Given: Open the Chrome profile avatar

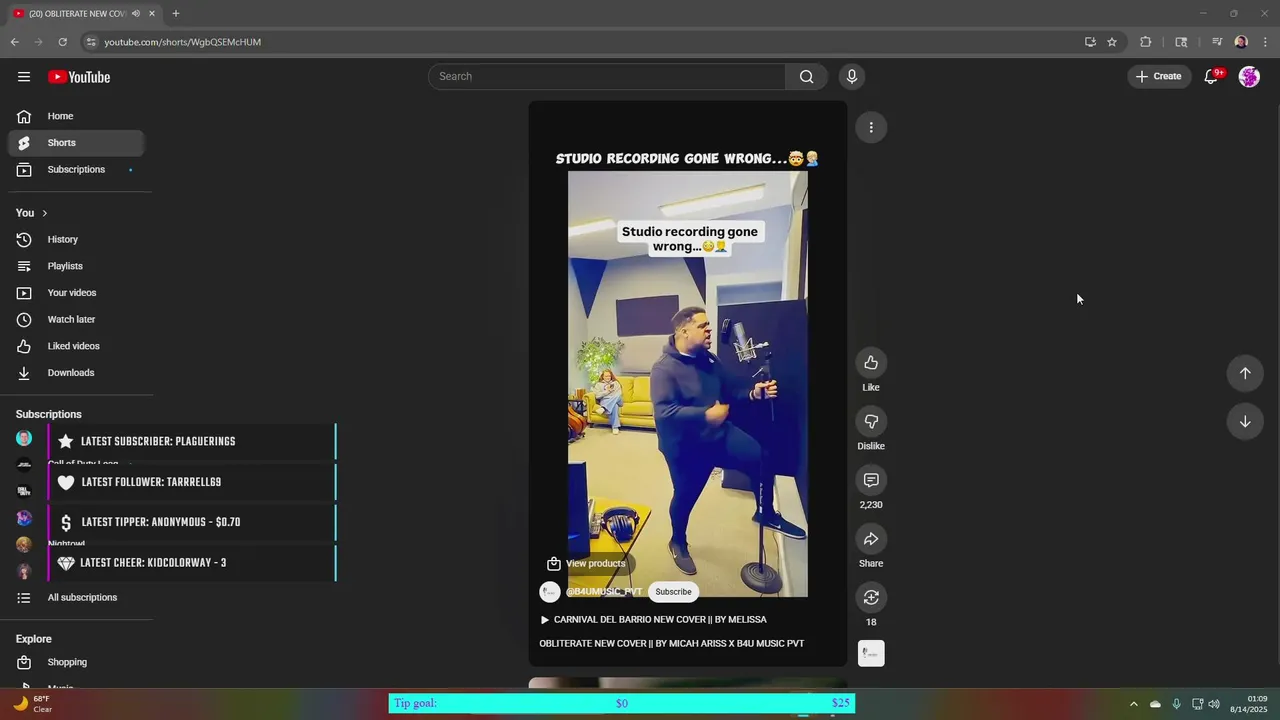Looking at the screenshot, I should 1241,42.
